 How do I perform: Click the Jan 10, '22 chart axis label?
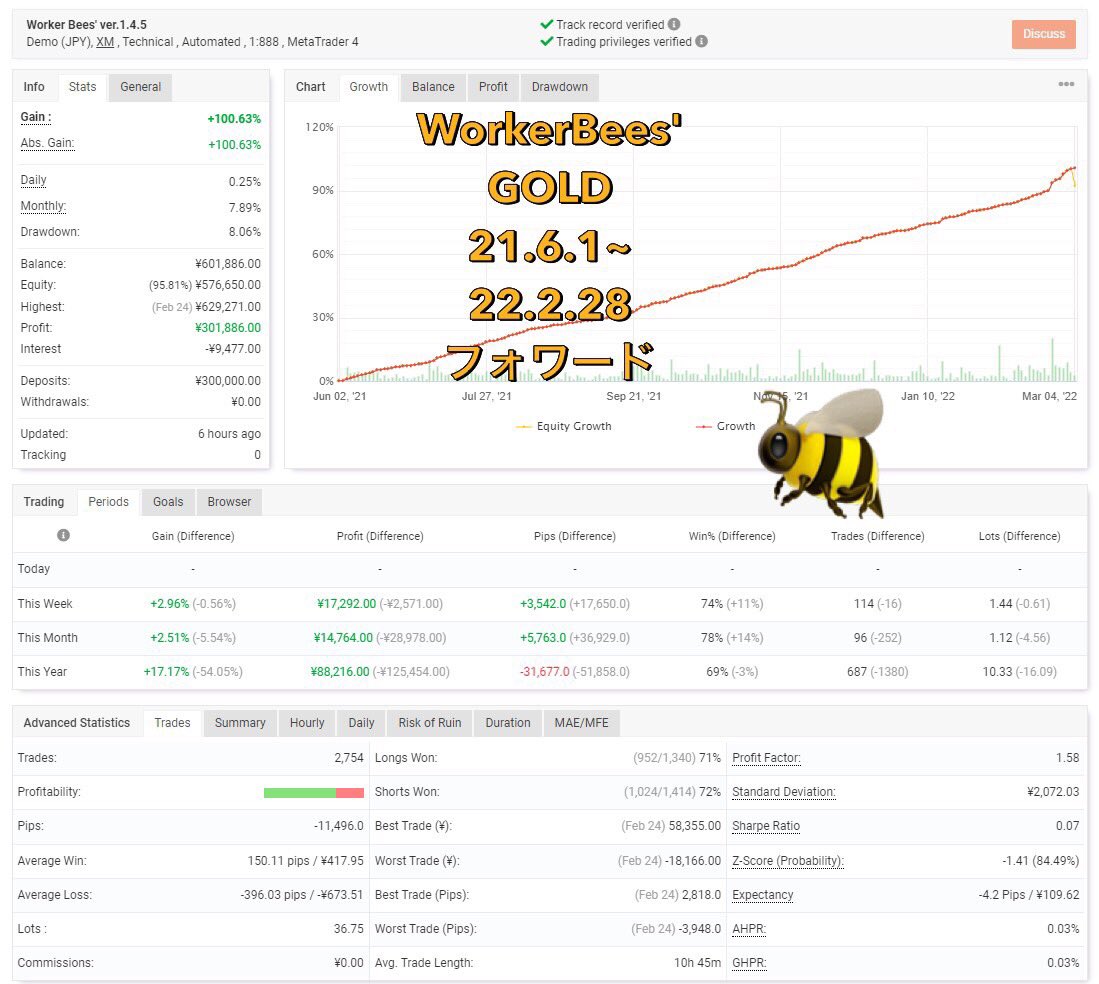(927, 396)
